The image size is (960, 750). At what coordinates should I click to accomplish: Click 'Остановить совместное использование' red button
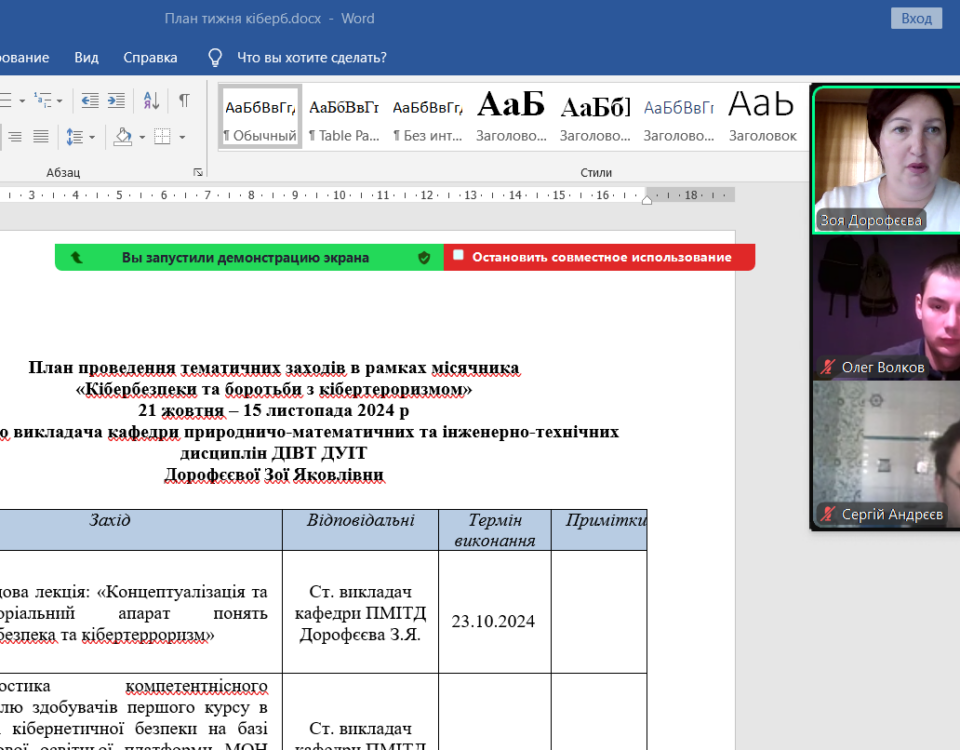point(599,257)
